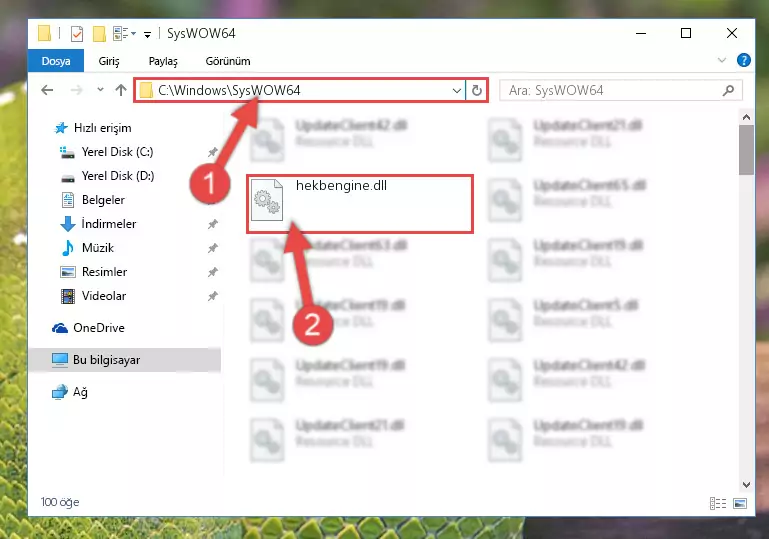
Task: Click the pin icon next to İndirmeler
Action: [x=212, y=224]
